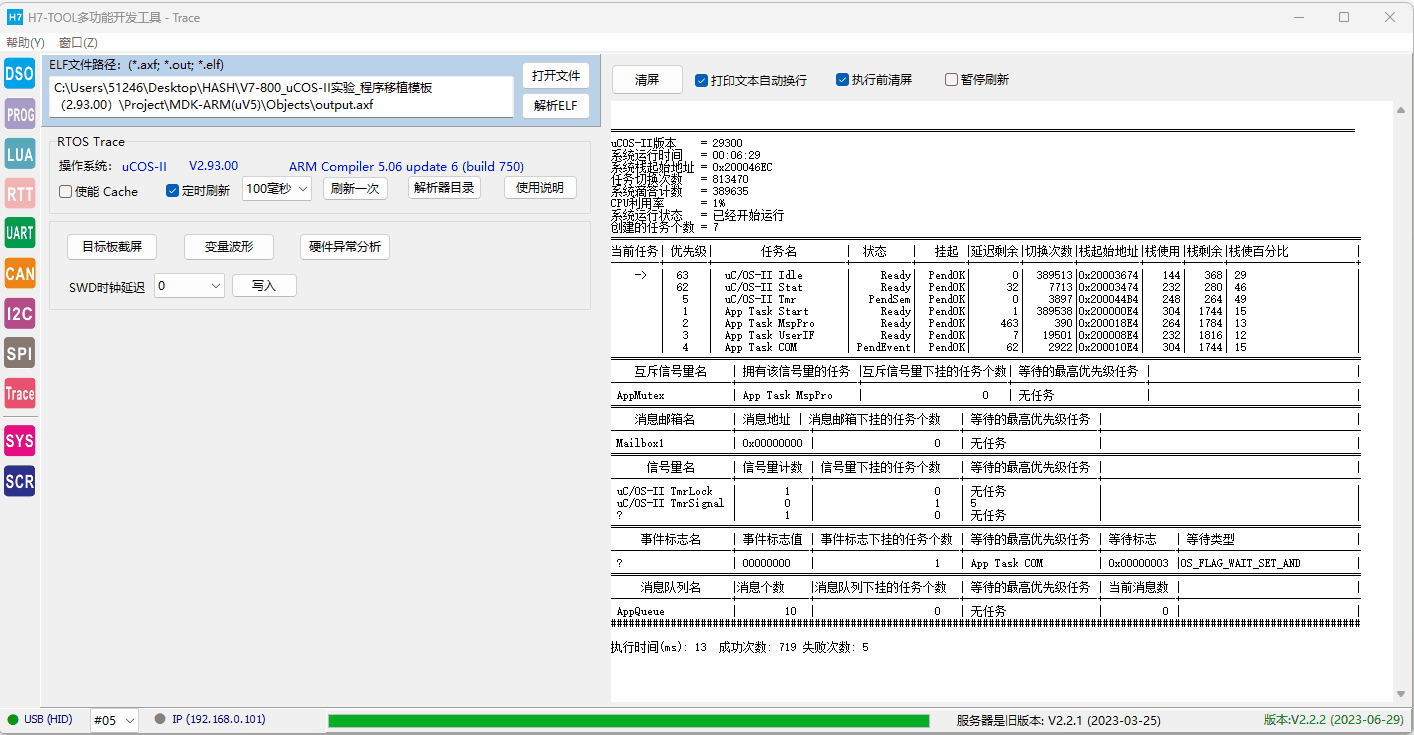Open the UART serial tool
This screenshot has height=735, width=1414.
[x=20, y=233]
